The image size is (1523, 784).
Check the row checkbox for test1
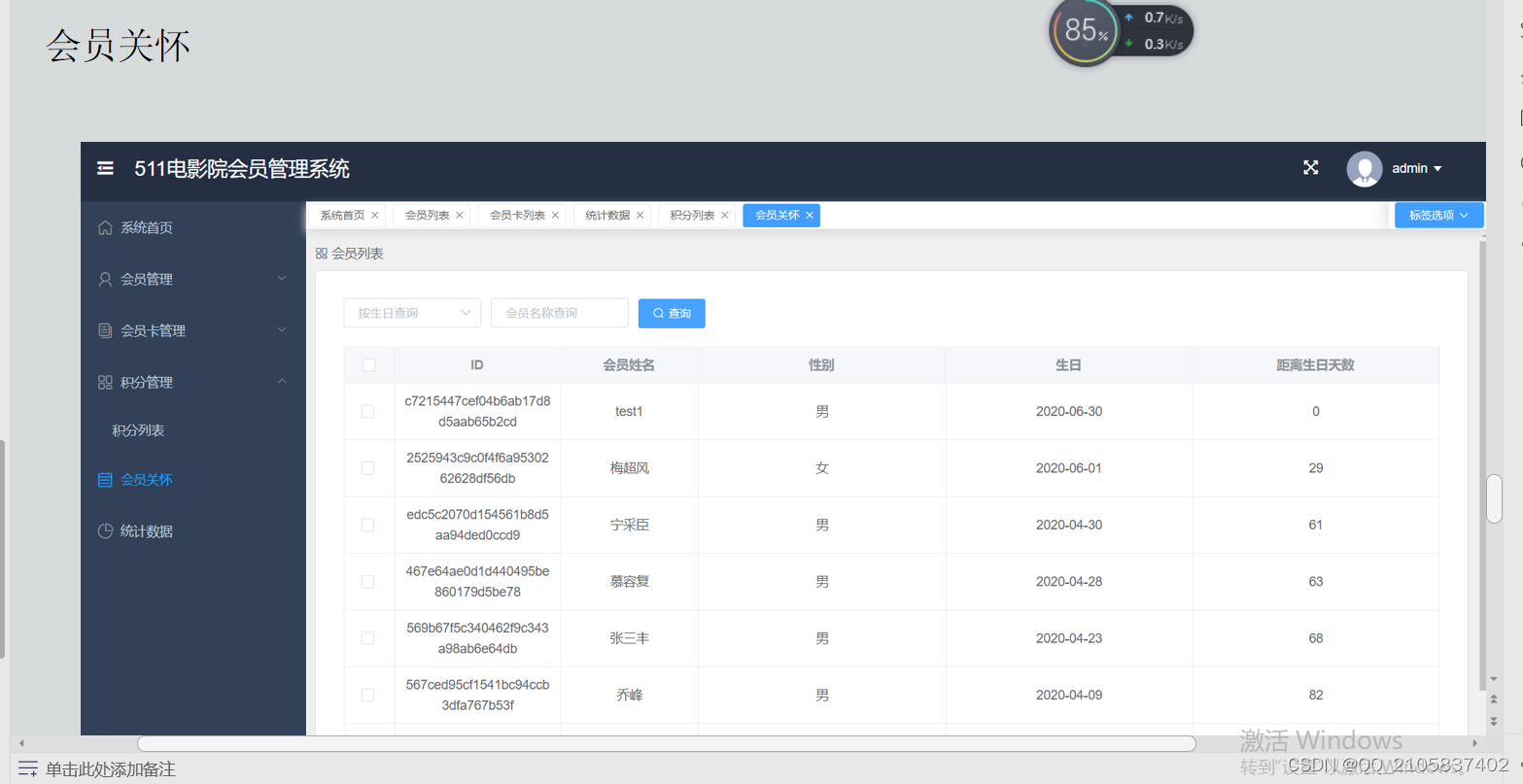pos(368,412)
